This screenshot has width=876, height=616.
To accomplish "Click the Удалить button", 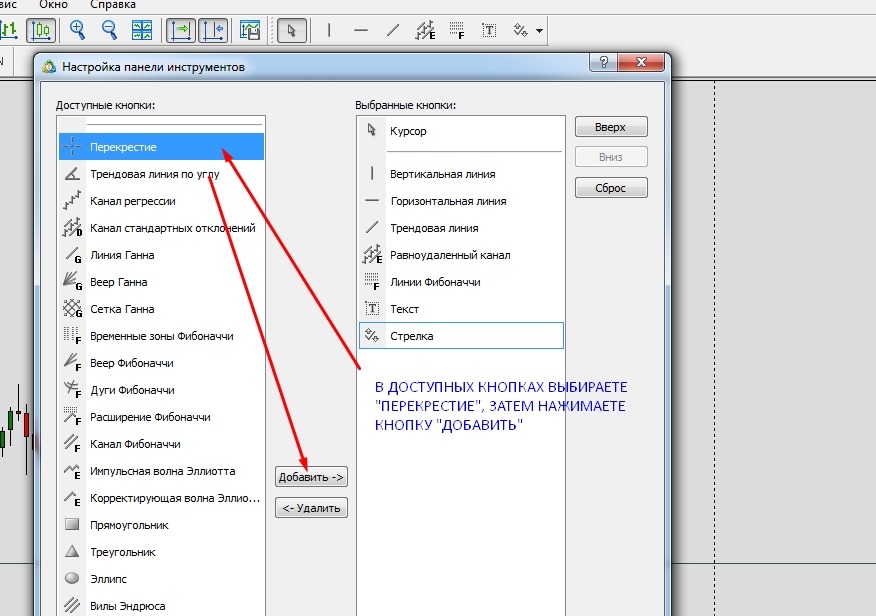I will (x=311, y=508).
